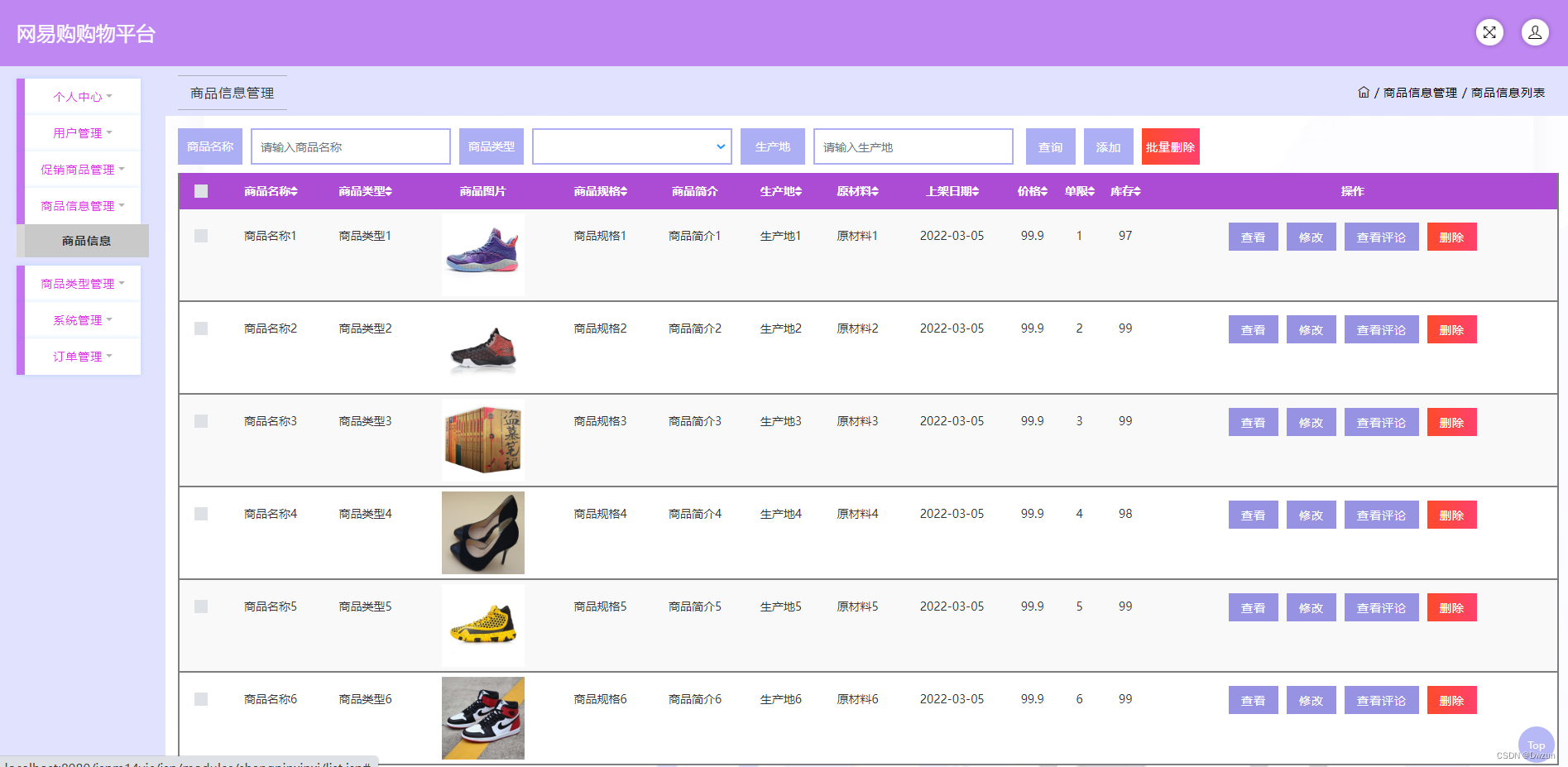Sort by 商品名称 column arrows

pyautogui.click(x=295, y=191)
